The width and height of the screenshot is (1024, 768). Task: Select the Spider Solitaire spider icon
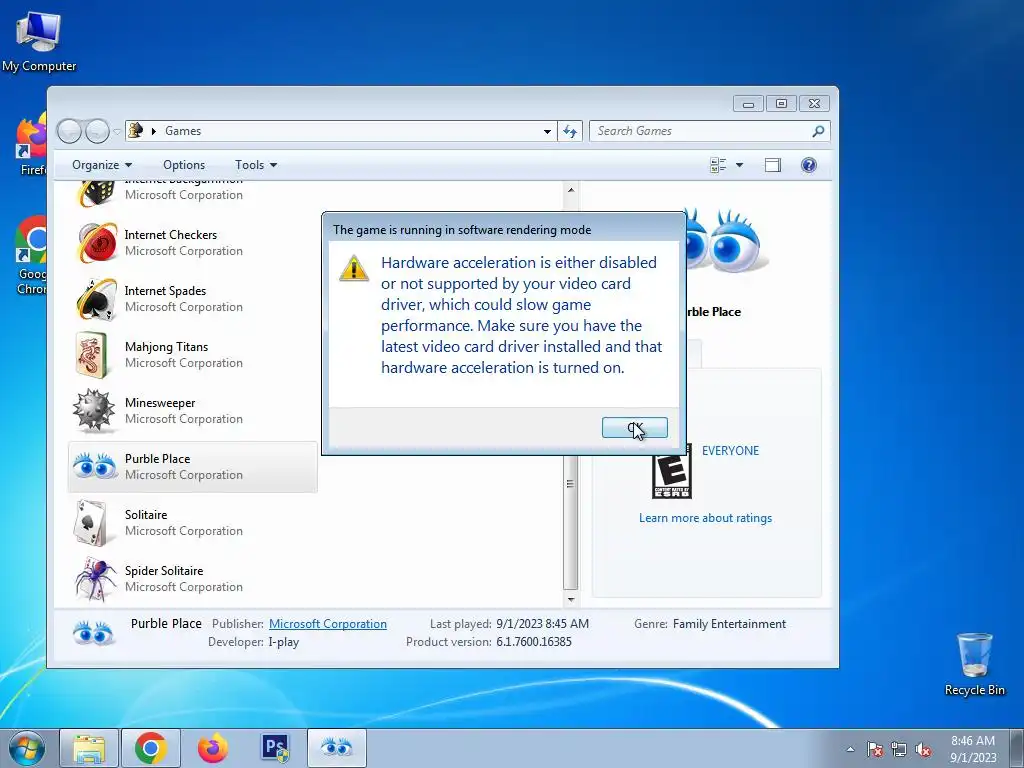pyautogui.click(x=95, y=579)
